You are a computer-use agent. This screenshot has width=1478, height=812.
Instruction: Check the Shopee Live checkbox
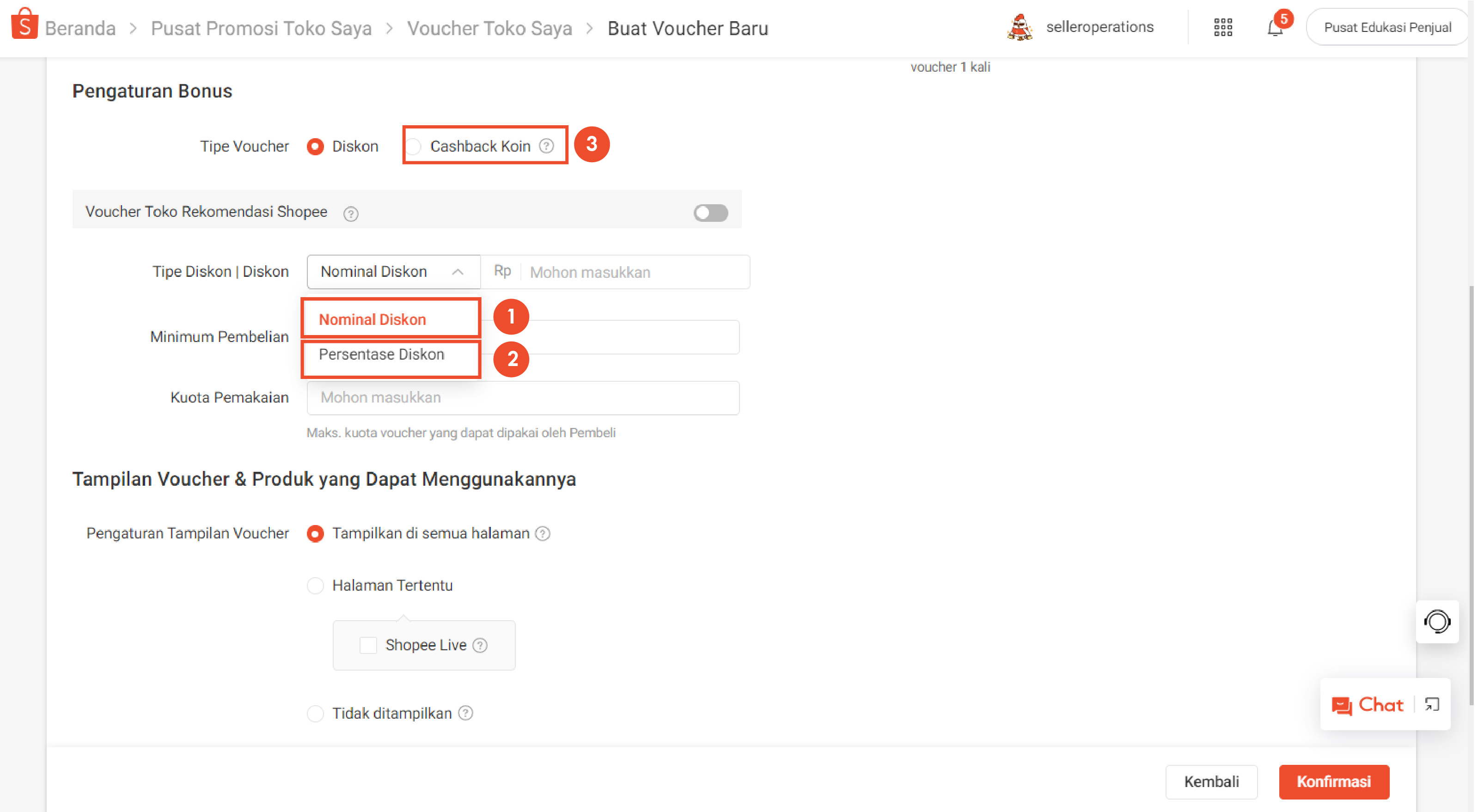368,645
